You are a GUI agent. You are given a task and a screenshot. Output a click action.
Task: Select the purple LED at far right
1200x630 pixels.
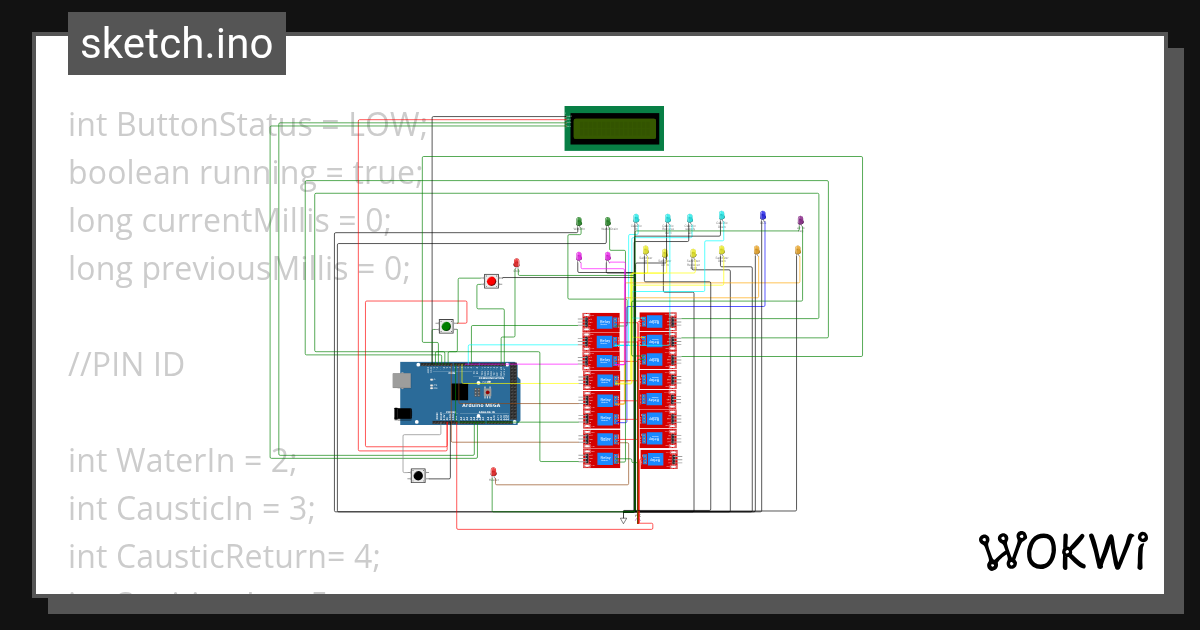800,219
